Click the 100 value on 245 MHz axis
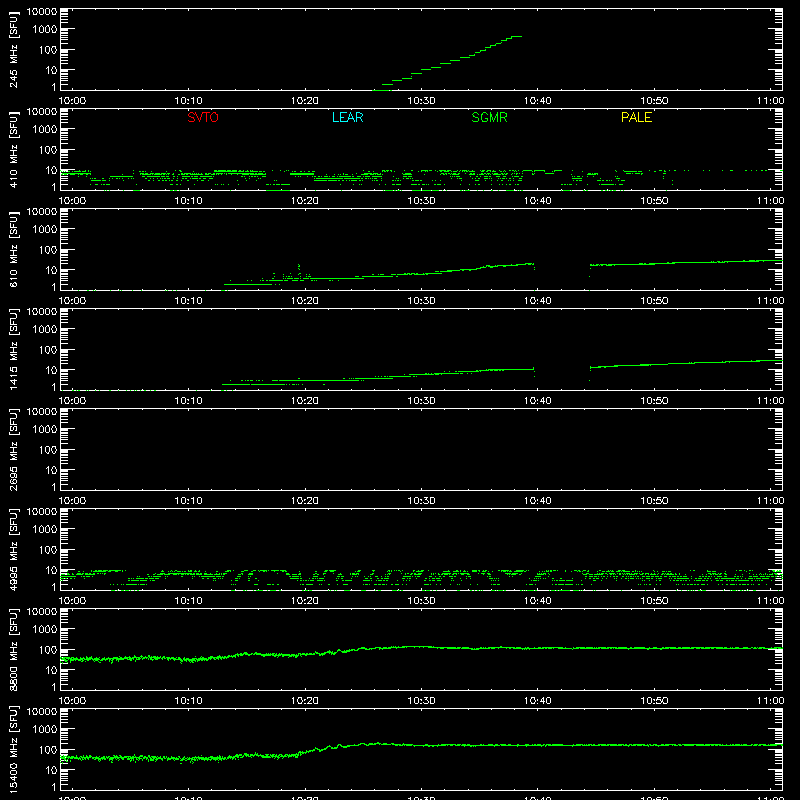Viewport: 800px width, 800px height. pyautogui.click(x=47, y=50)
